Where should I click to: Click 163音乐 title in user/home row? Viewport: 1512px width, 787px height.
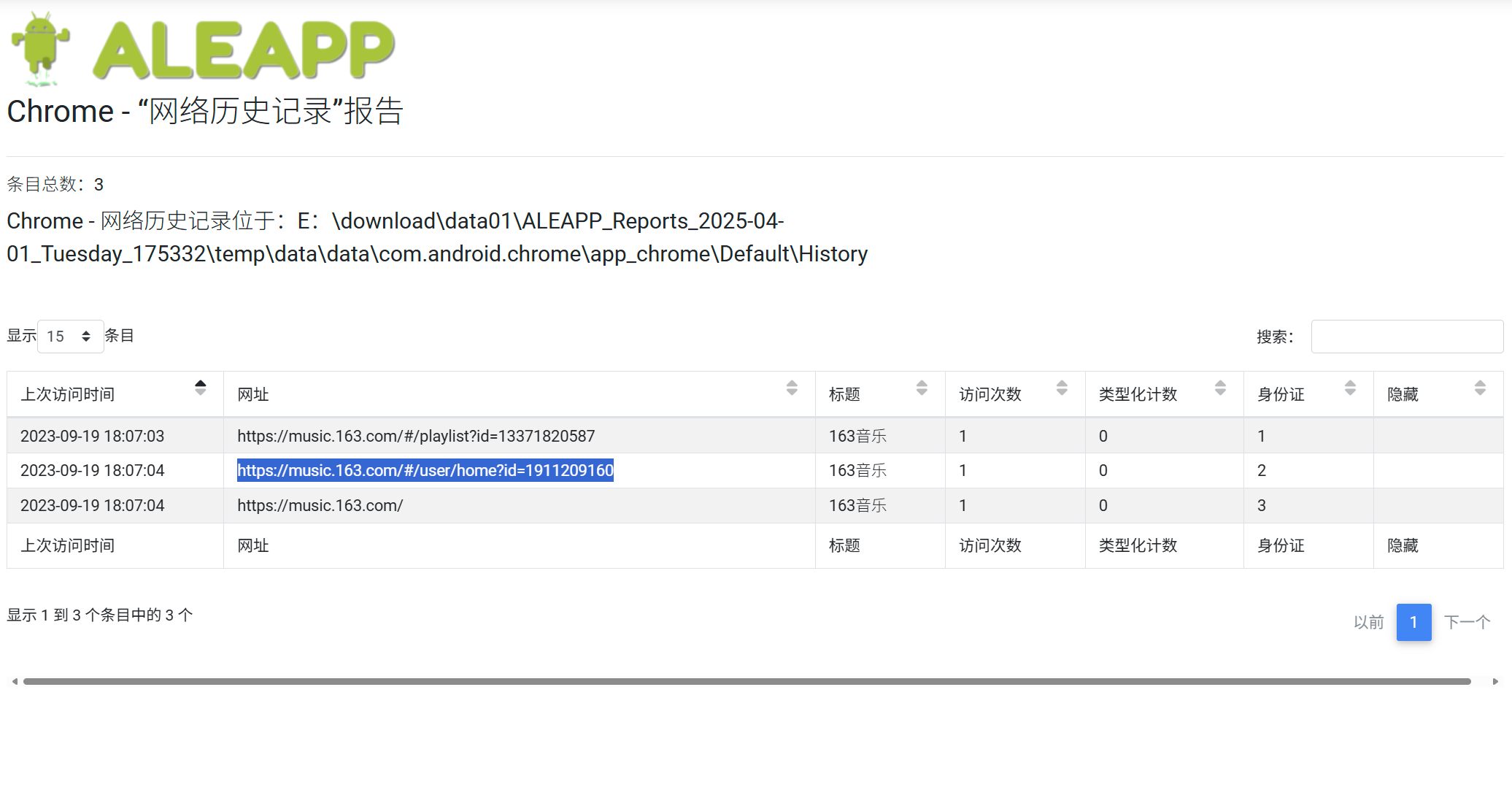click(857, 470)
